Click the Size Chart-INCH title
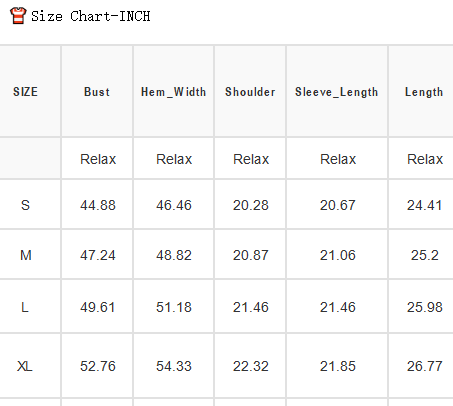This screenshot has width=453, height=406. pyautogui.click(x=91, y=16)
